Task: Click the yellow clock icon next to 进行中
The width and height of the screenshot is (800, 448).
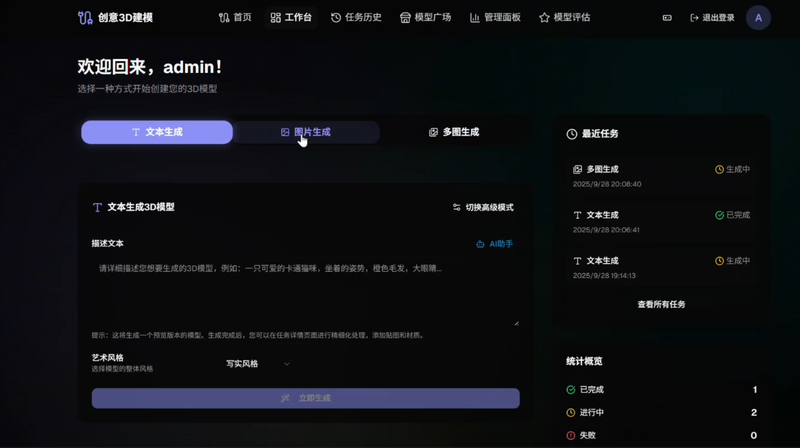Action: click(571, 412)
